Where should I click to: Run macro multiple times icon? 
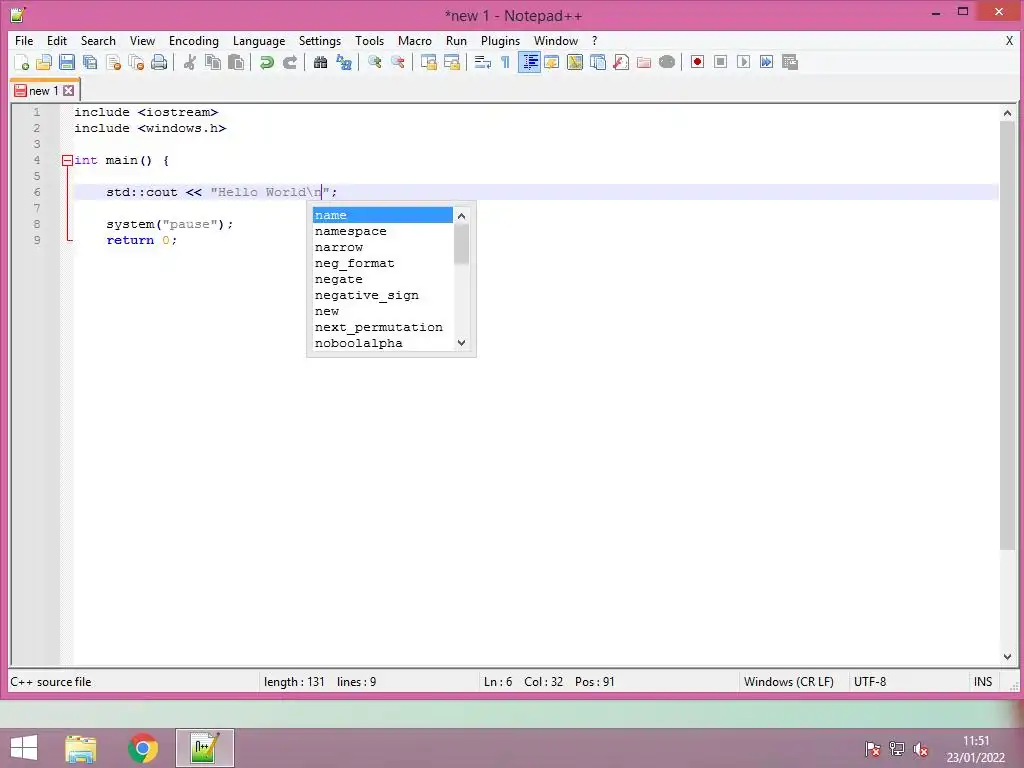766,62
